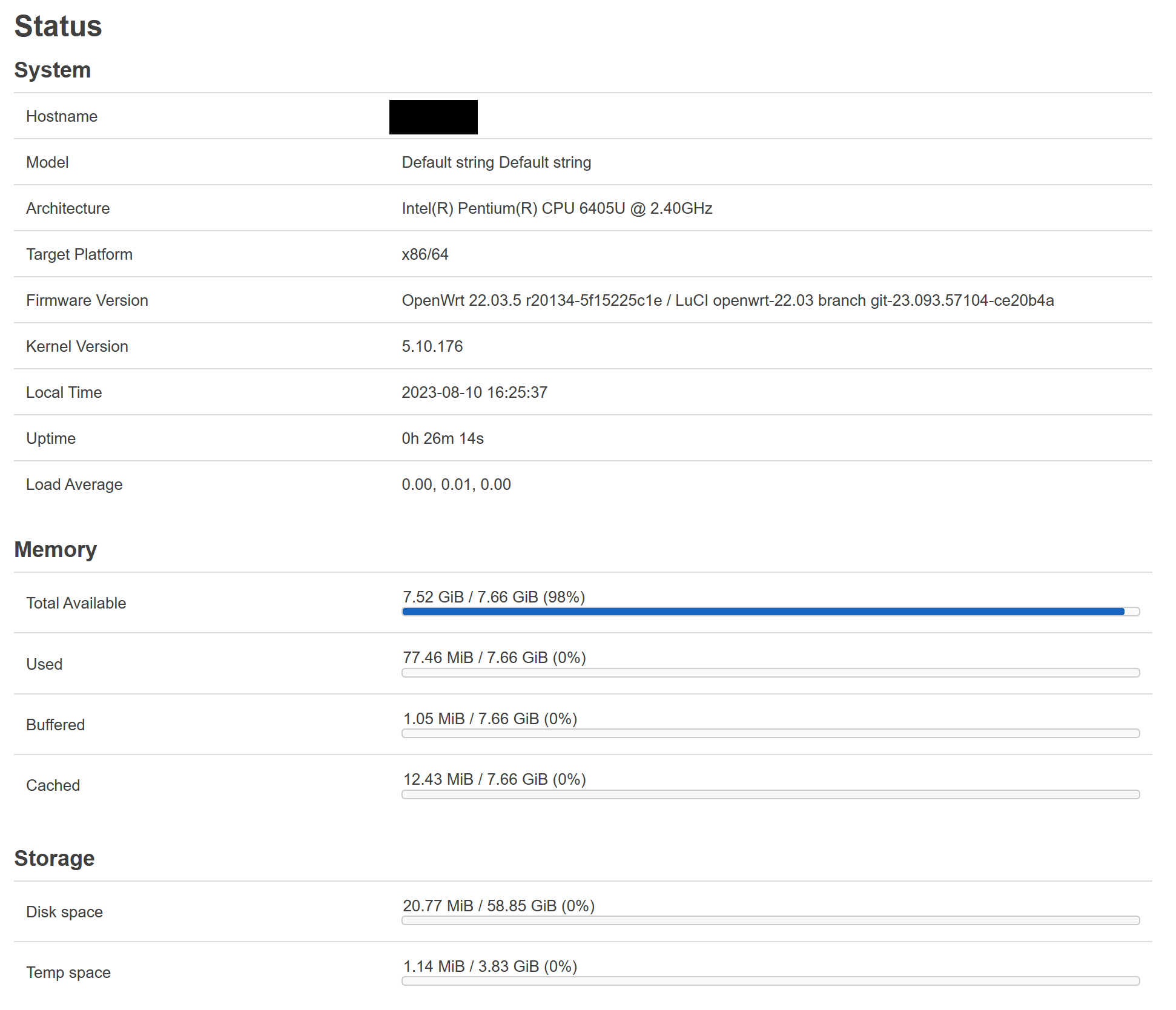Select the Temp space progress bar
The image size is (1176, 1010).
769,981
